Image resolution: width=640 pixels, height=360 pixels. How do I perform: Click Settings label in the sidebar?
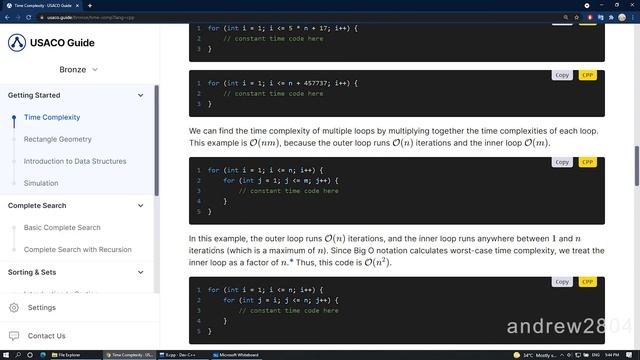[x=42, y=307]
